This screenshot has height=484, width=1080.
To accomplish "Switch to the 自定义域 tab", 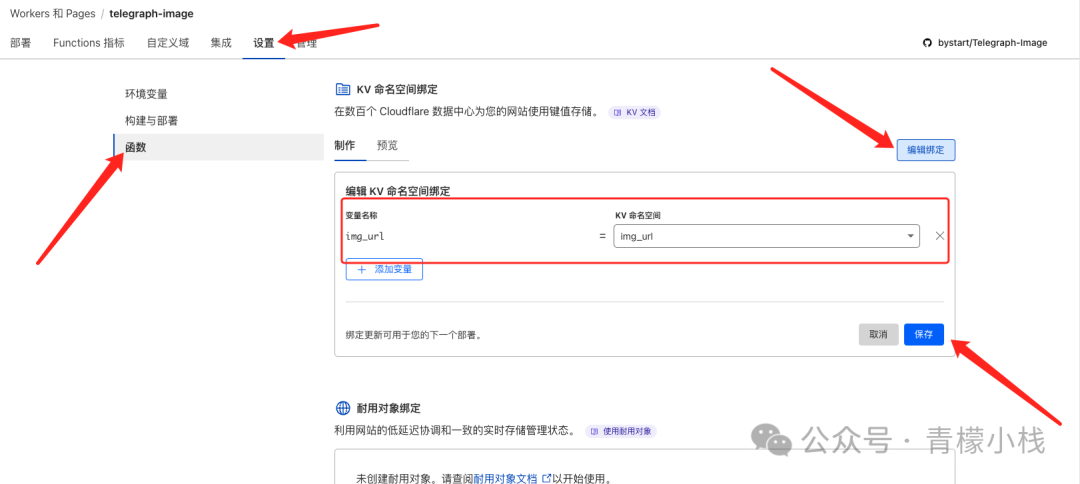I will 167,43.
